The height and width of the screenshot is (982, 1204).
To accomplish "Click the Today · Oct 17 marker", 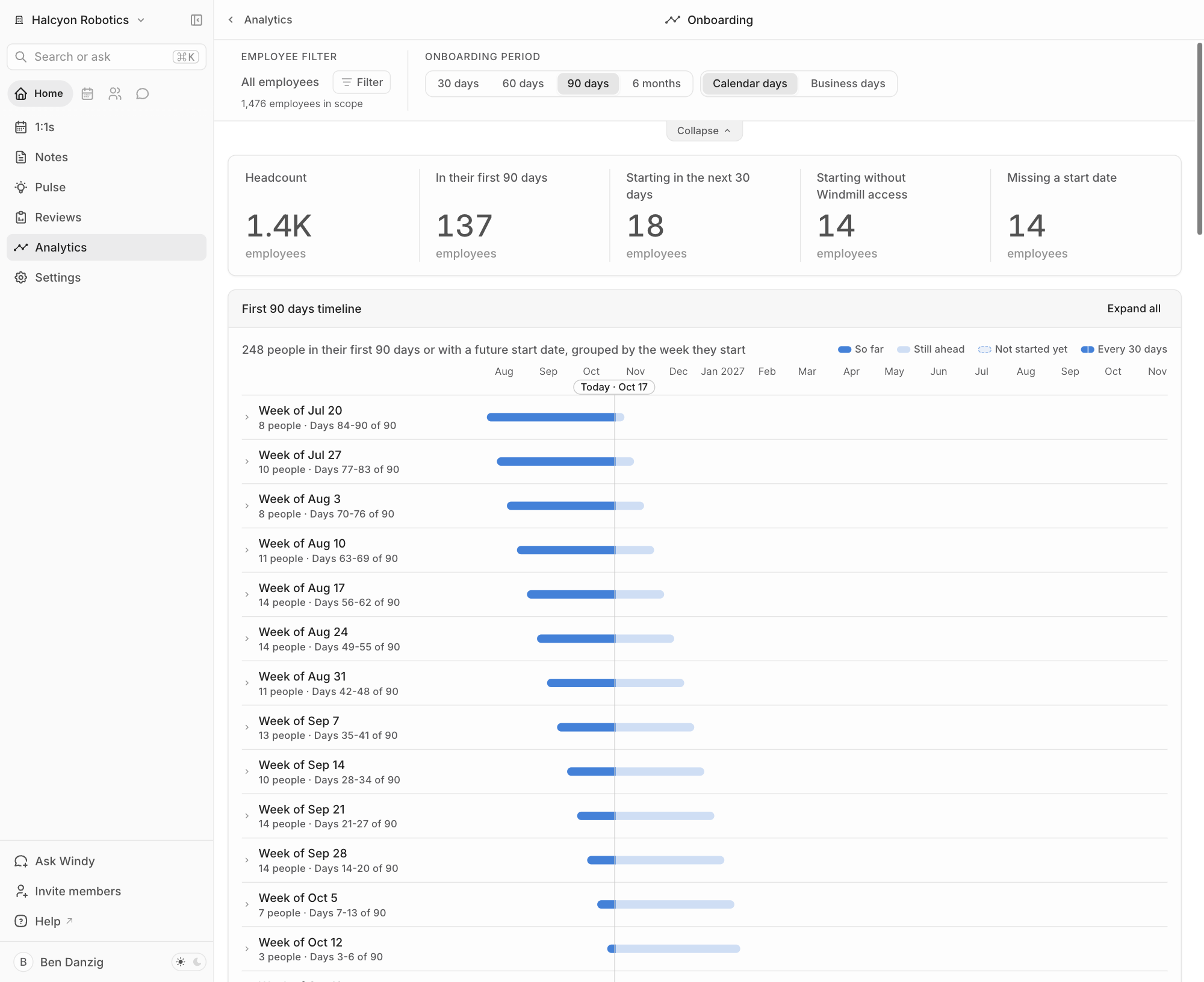I will tap(614, 387).
